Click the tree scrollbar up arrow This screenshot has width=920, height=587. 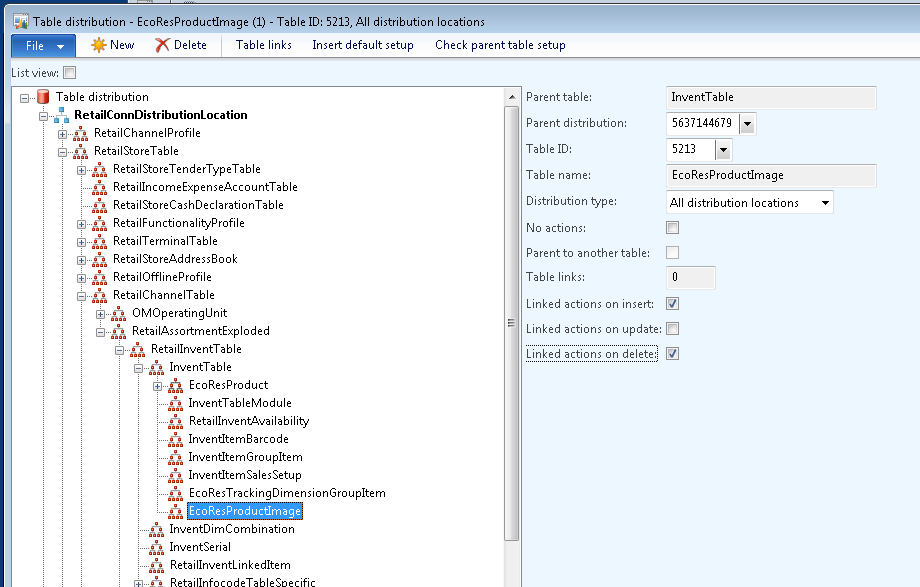point(512,97)
